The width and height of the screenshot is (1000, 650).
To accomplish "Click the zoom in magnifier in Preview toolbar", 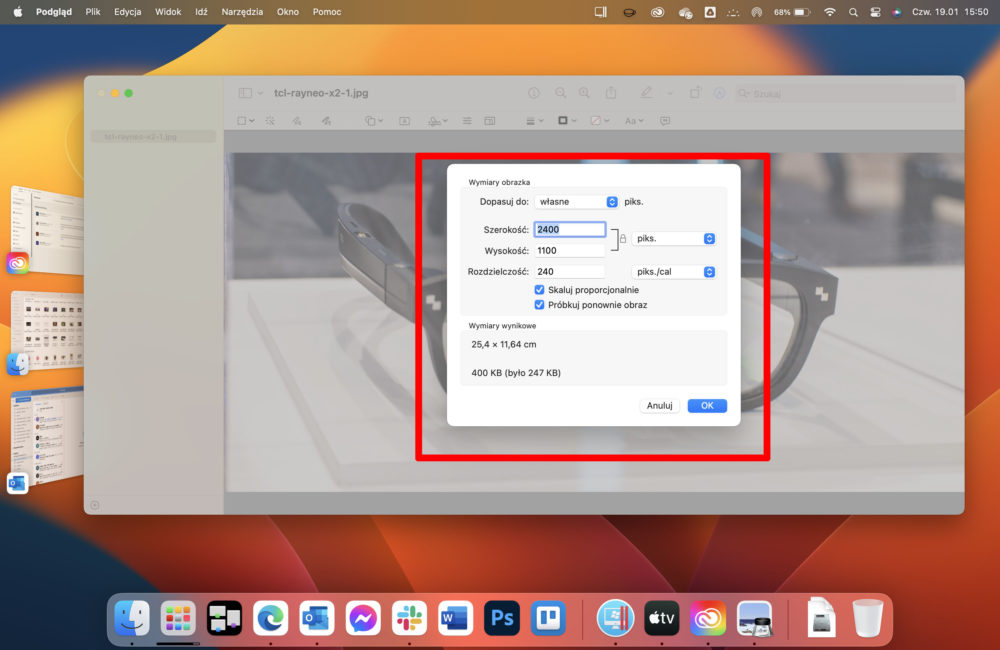I will coord(584,93).
